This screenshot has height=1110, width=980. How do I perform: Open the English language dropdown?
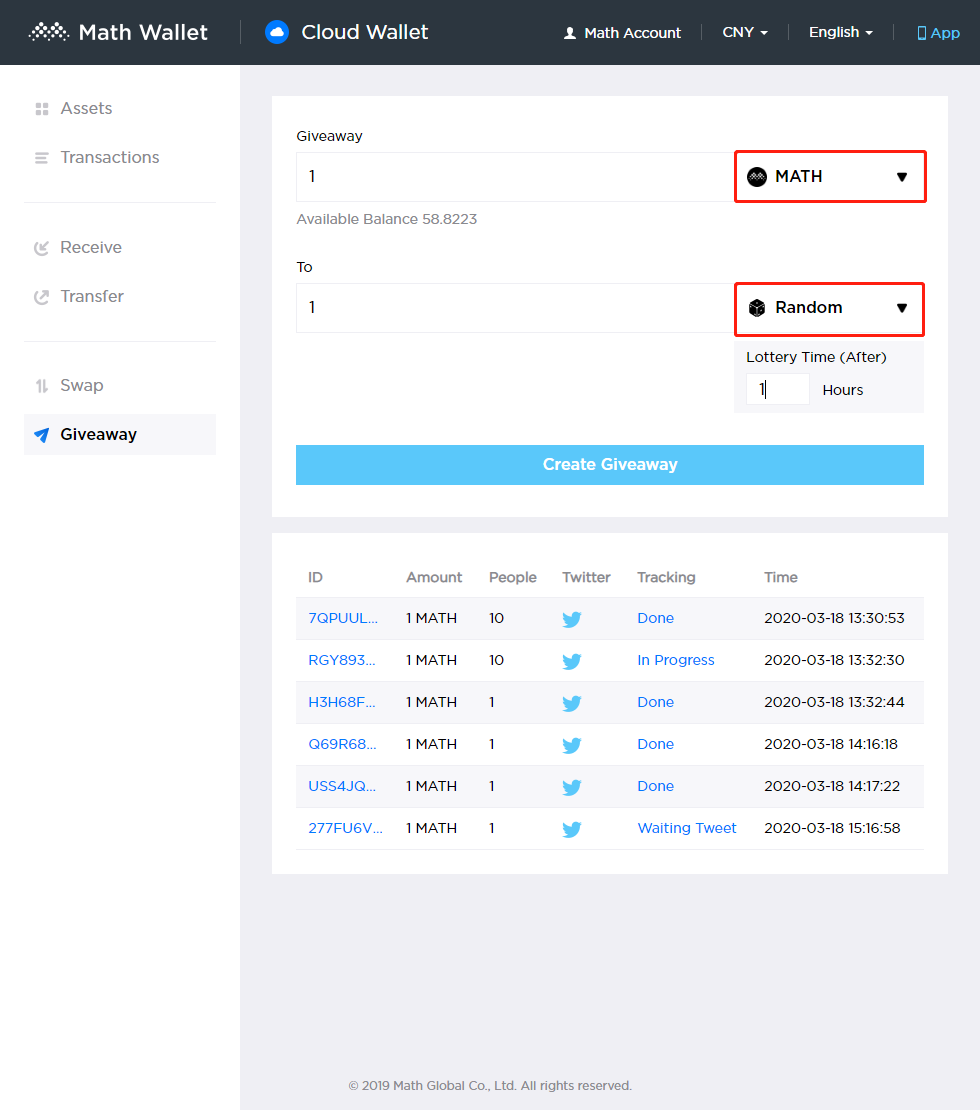tap(840, 32)
